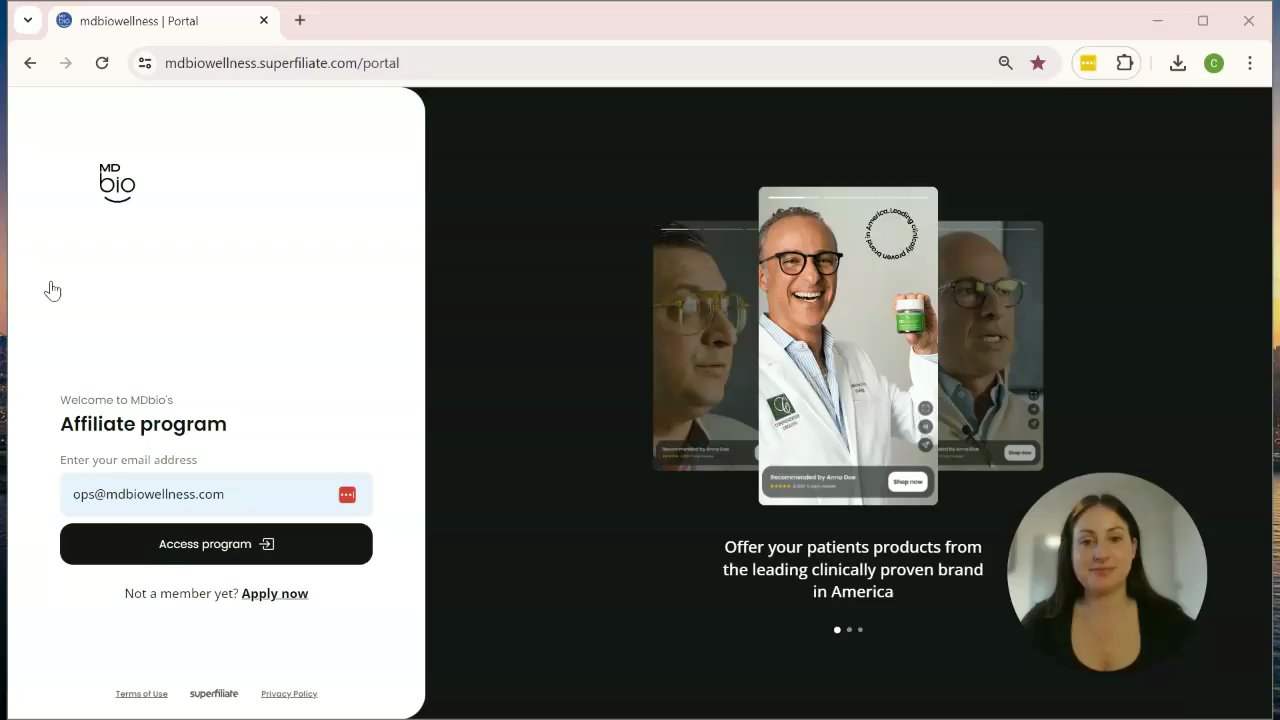The height and width of the screenshot is (720, 1280).
Task: Click the superfiliate footer logo
Action: (214, 693)
